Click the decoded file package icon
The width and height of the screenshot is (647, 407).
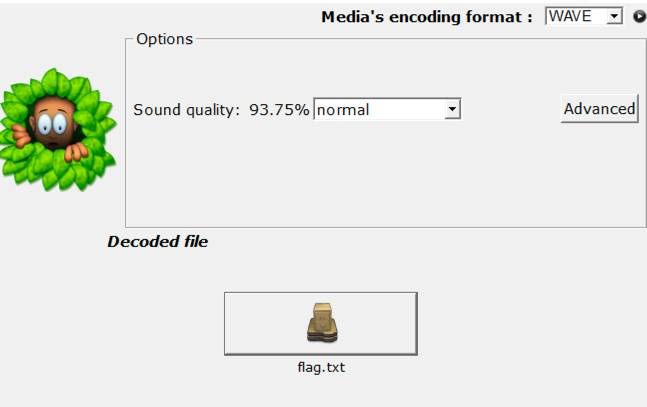(320, 323)
